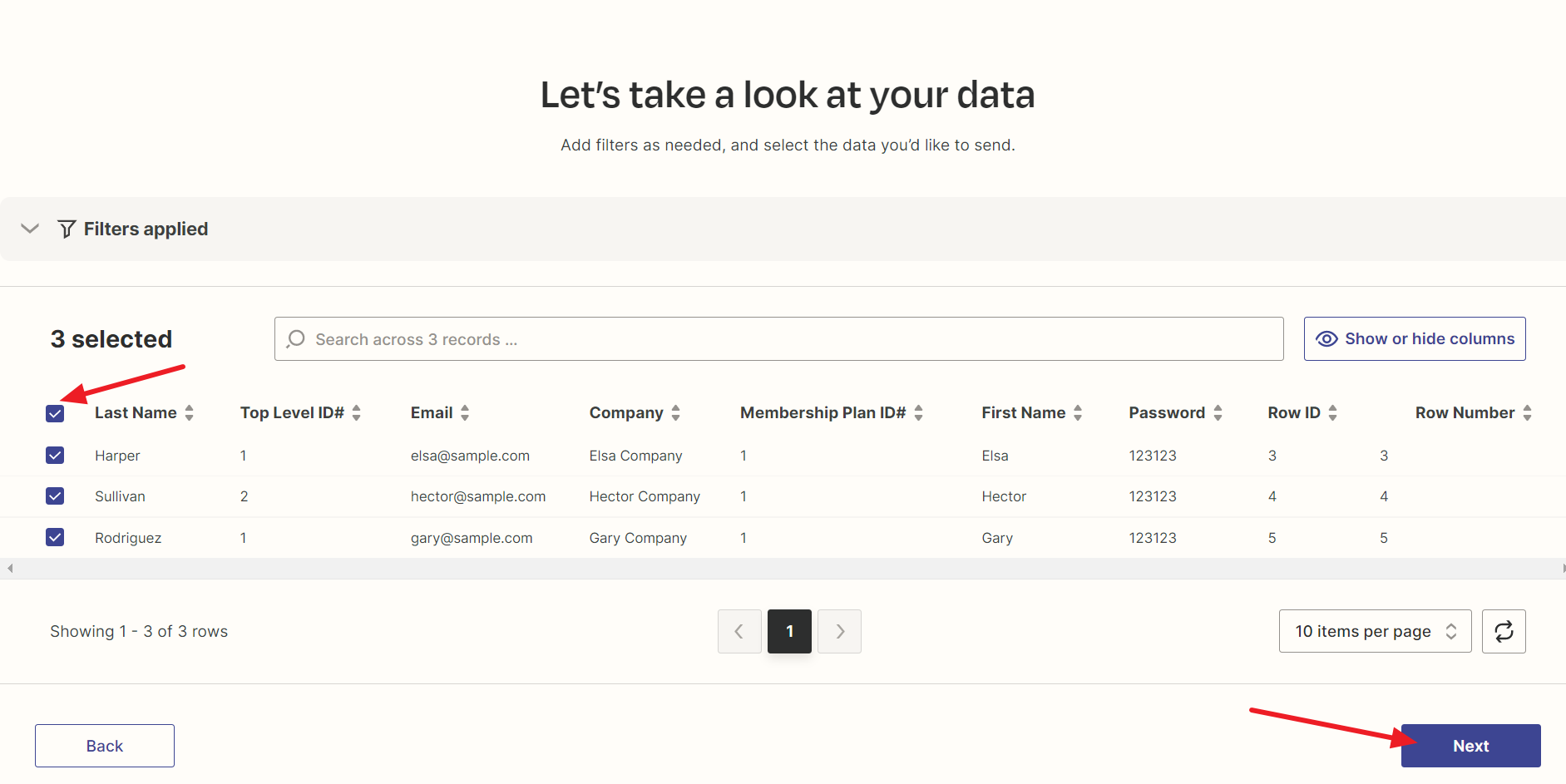This screenshot has height=784, width=1566.
Task: Click the Next button
Action: [x=1470, y=746]
